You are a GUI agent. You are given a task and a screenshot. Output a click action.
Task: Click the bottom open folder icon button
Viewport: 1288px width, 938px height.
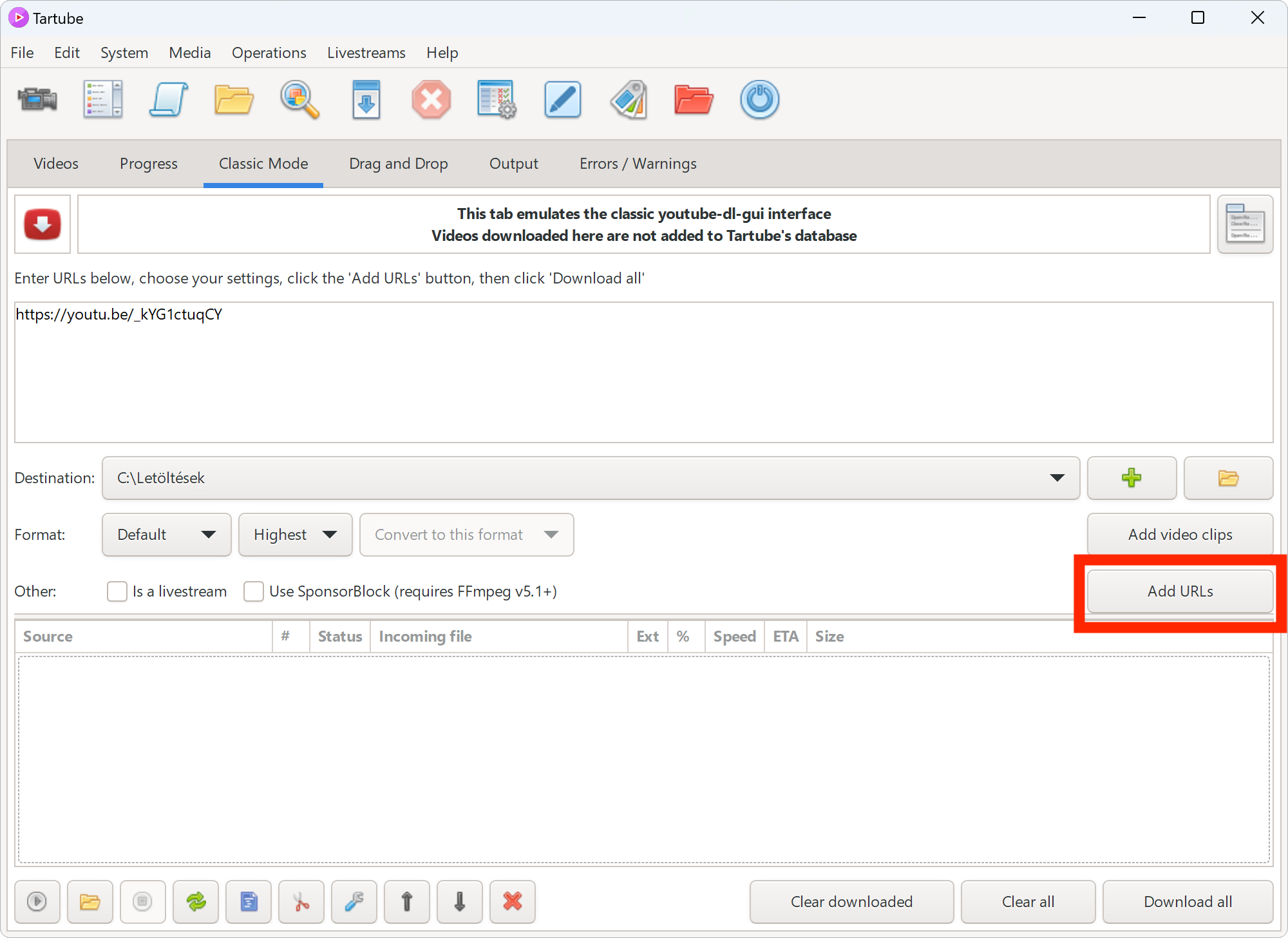(90, 901)
